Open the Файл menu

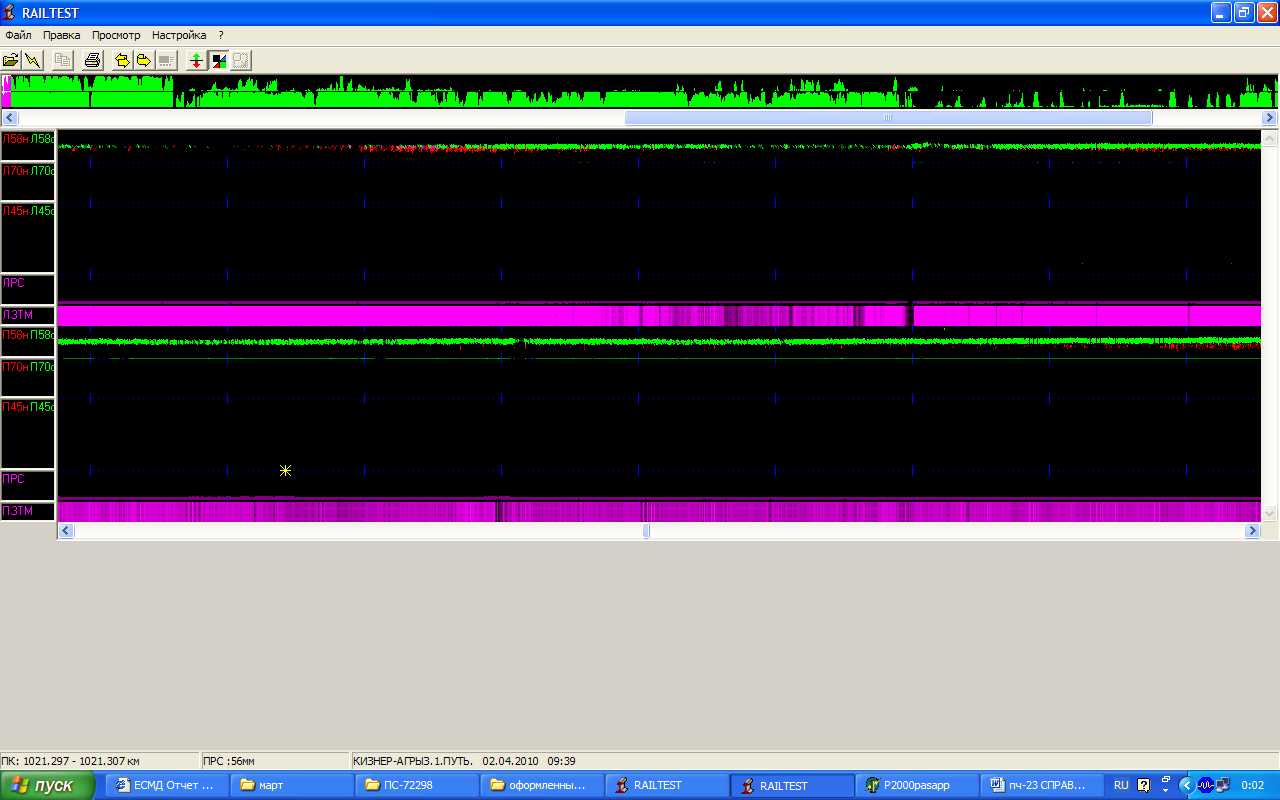pos(18,35)
